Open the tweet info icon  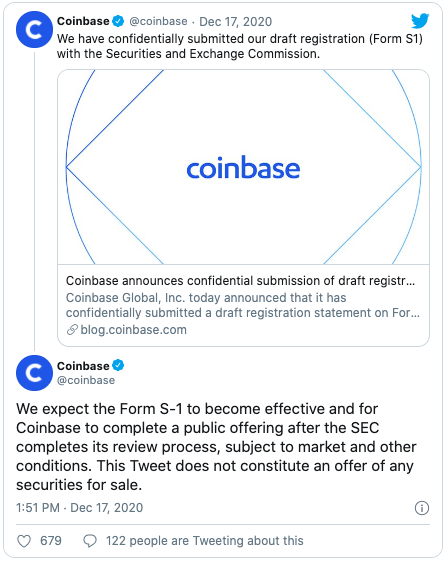click(422, 508)
